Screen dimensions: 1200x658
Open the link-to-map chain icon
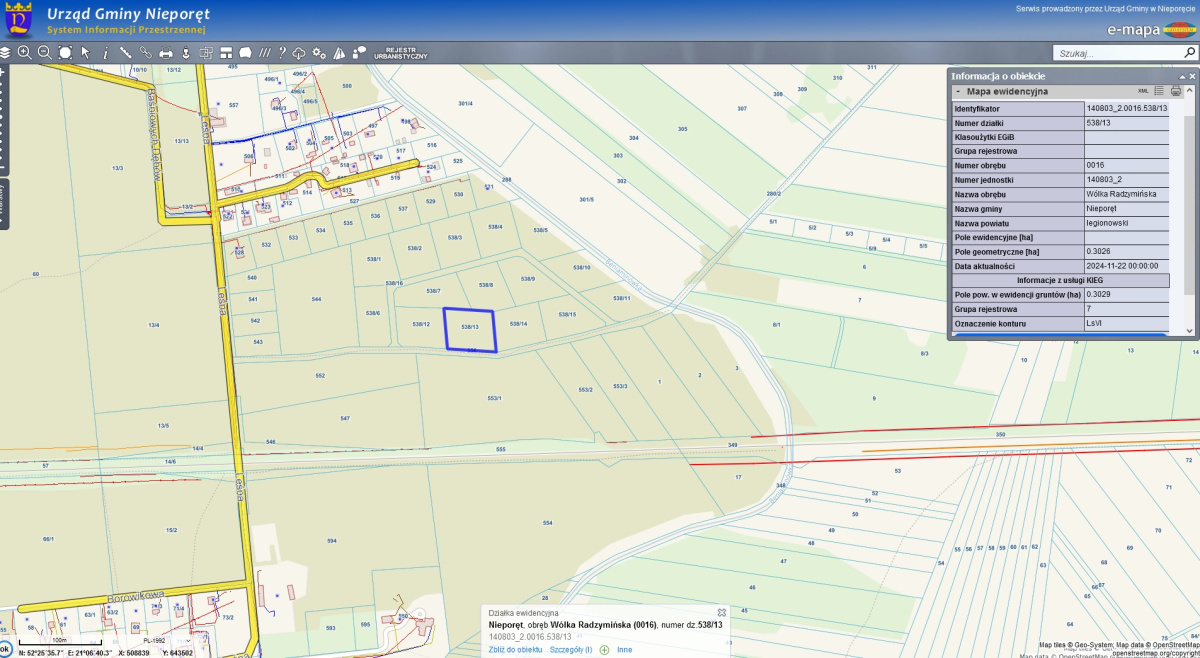[146, 52]
